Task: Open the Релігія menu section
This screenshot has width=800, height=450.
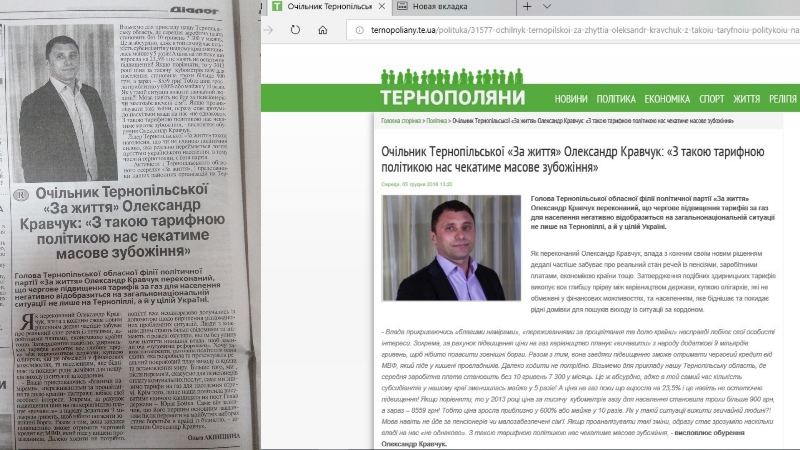Action: click(x=783, y=99)
